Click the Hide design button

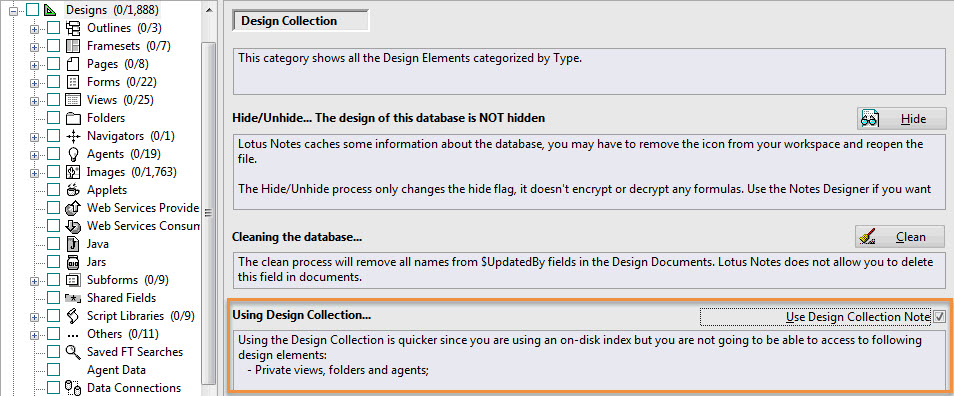pos(902,119)
